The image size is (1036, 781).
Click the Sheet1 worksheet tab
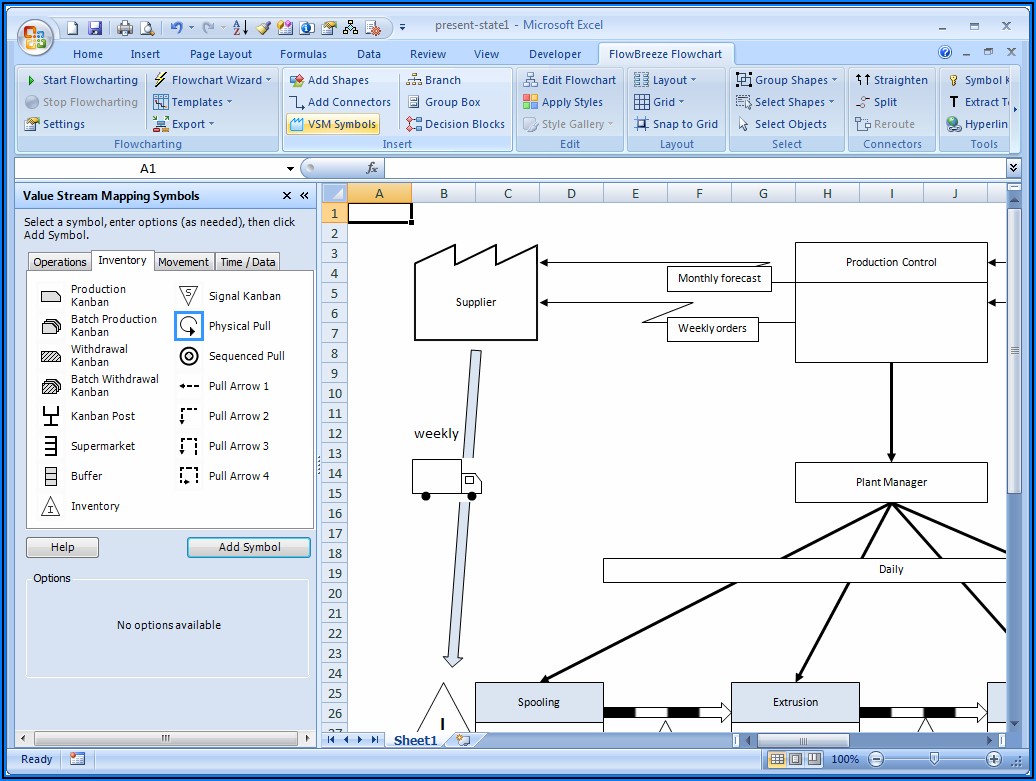click(415, 741)
